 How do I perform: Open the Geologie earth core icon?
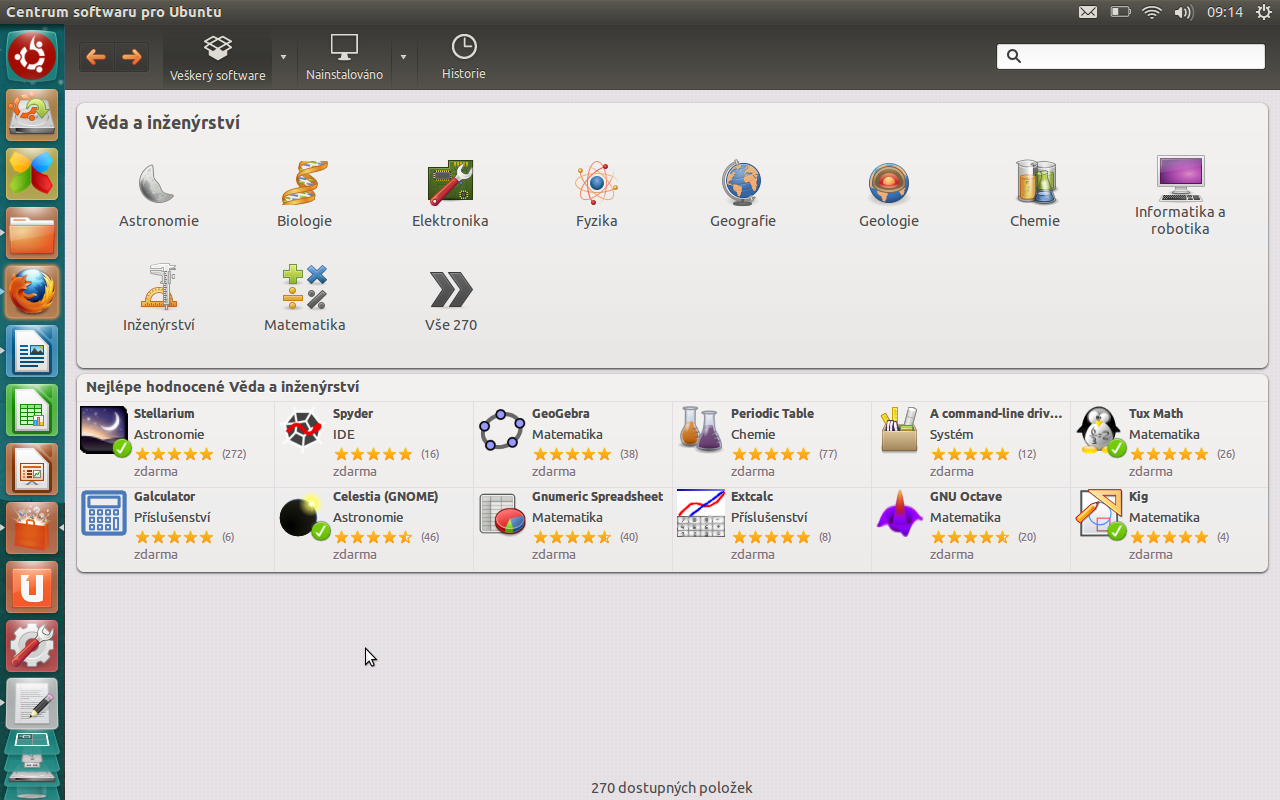pyautogui.click(x=888, y=184)
